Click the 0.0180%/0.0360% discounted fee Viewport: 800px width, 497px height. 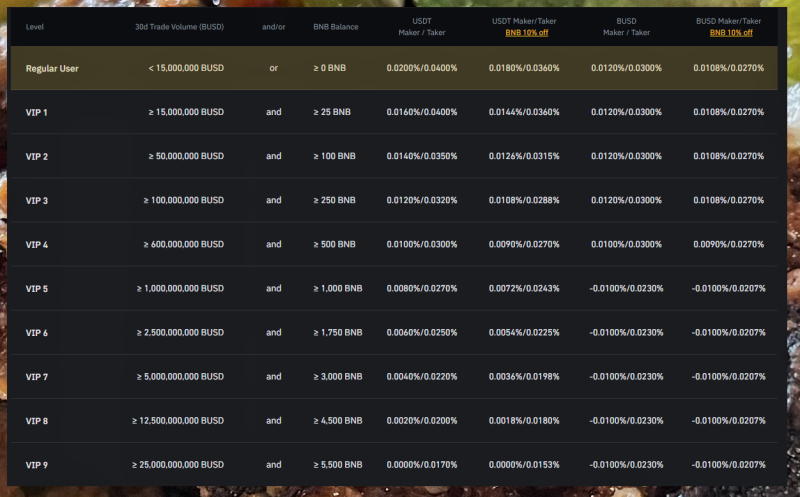(x=524, y=68)
